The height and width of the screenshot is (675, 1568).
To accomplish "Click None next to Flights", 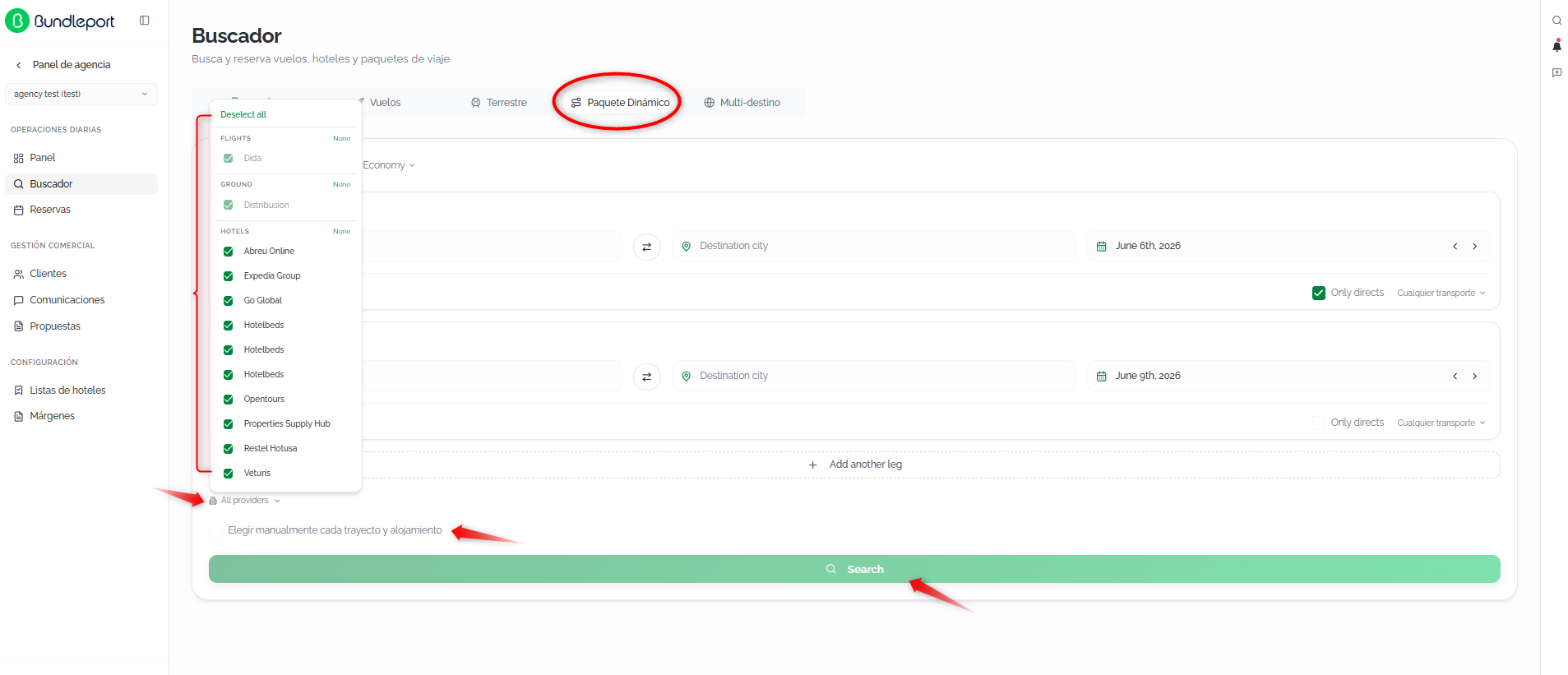I will [x=342, y=138].
